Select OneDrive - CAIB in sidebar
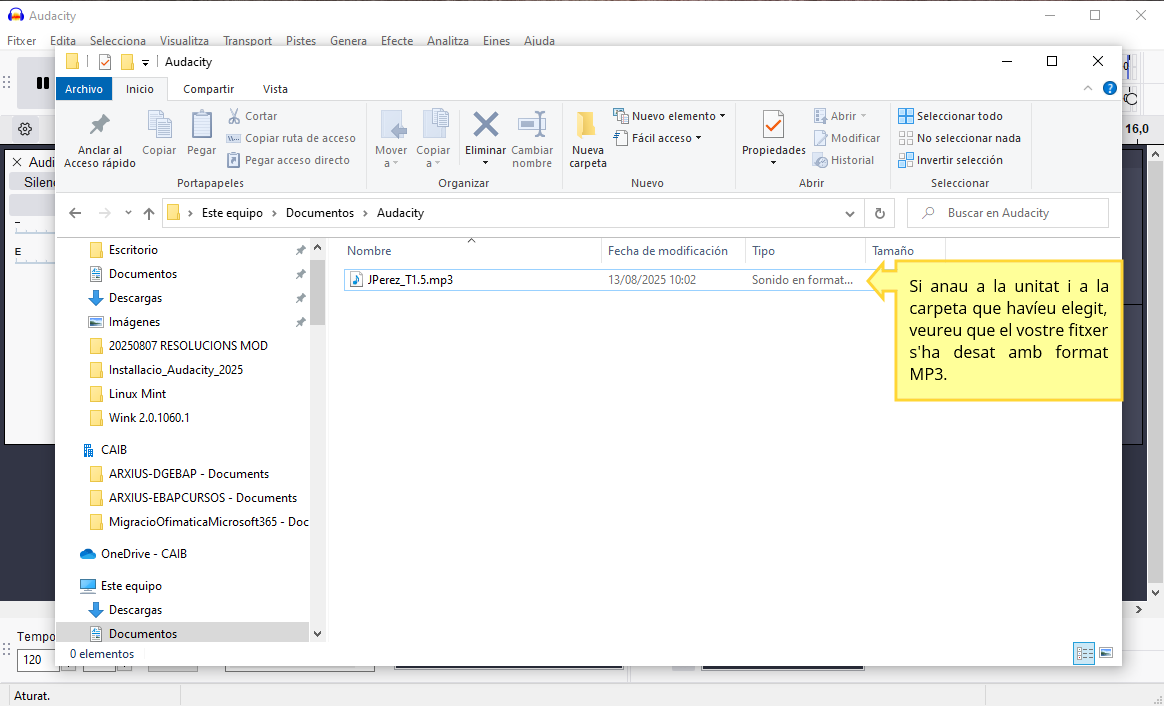This screenshot has width=1164, height=706. [144, 554]
